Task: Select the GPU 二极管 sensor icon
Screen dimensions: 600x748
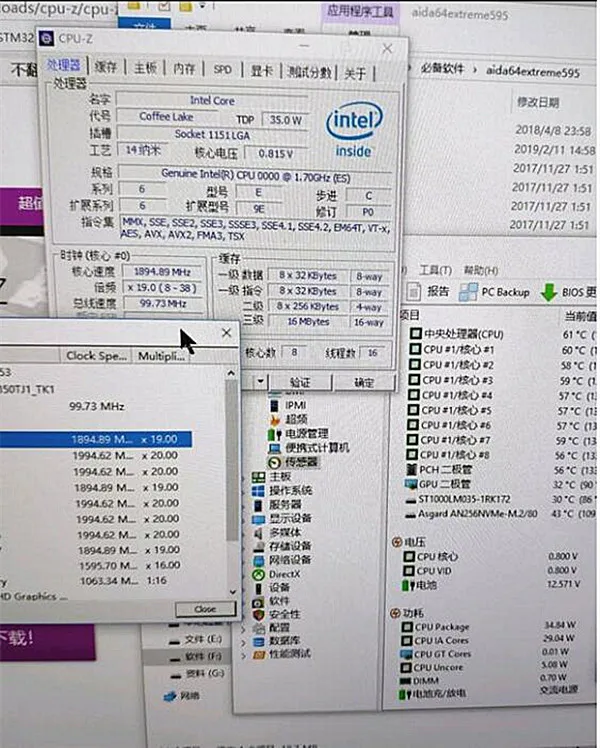Action: pyautogui.click(x=411, y=484)
